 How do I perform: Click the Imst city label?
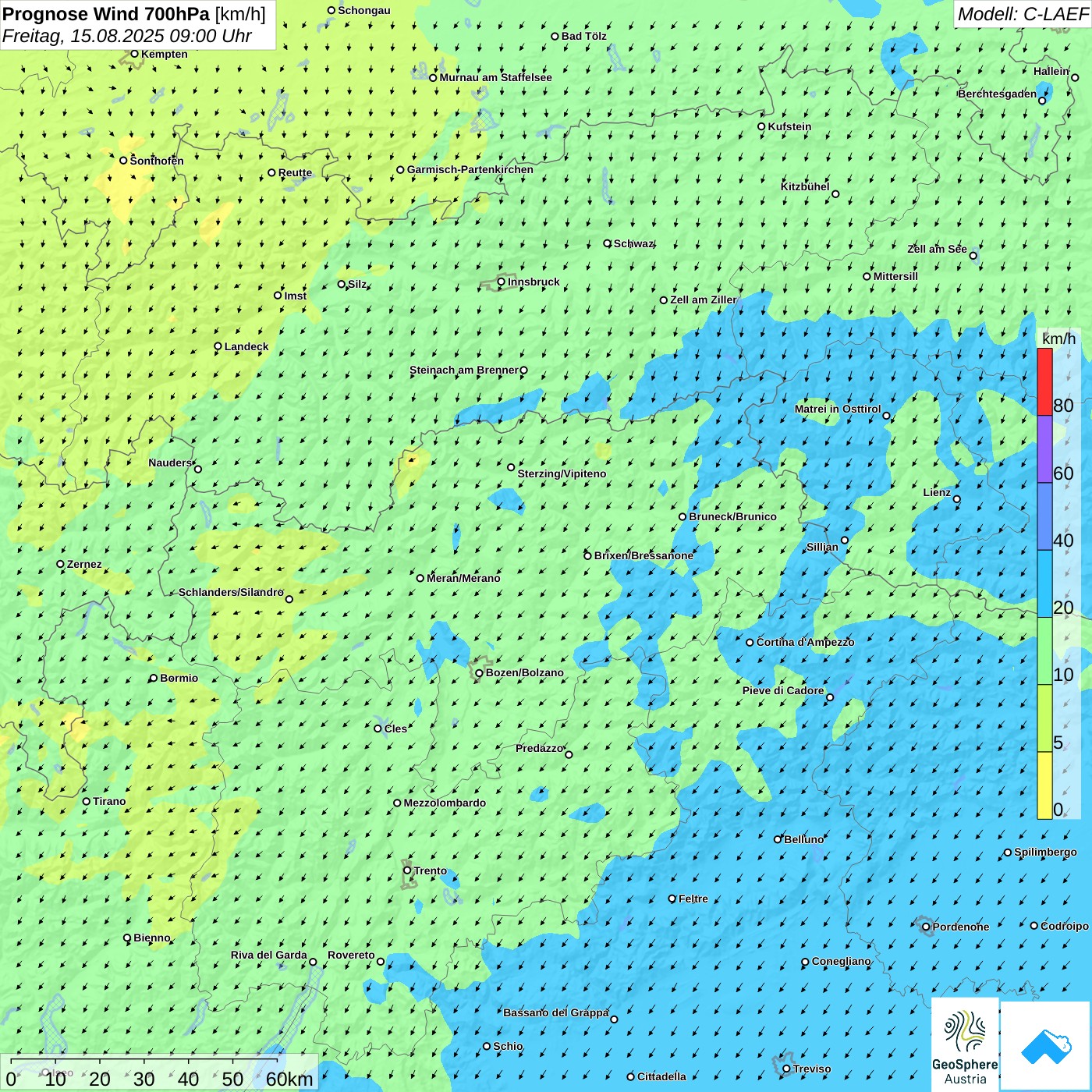coord(296,296)
